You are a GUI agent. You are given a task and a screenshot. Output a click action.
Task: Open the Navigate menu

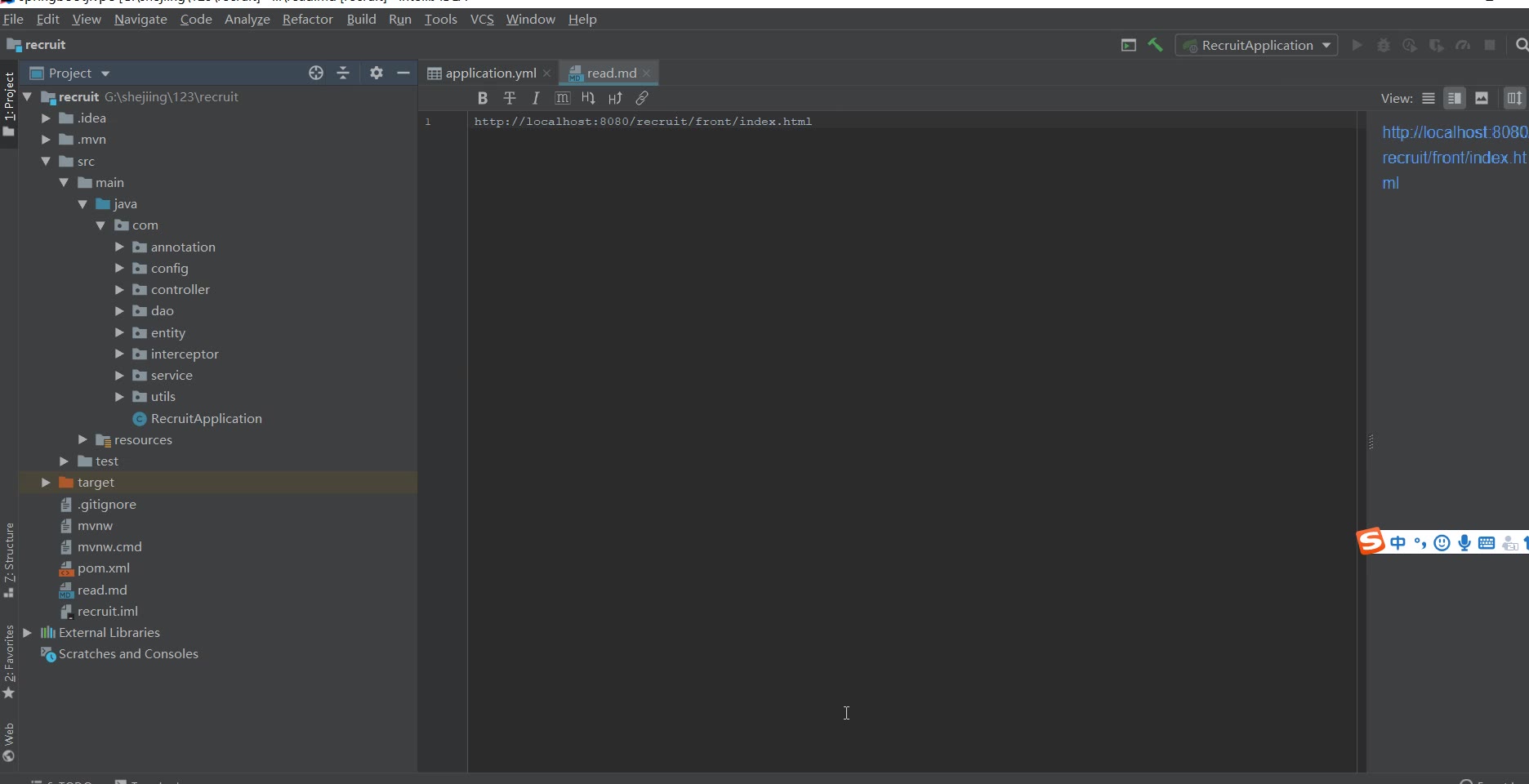tap(140, 19)
